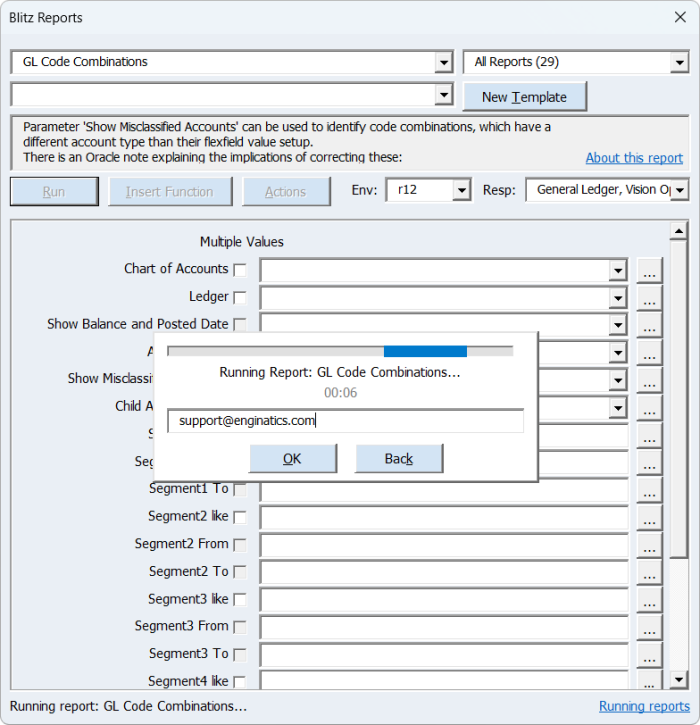The image size is (700, 725).
Task: Open Chart of Accounts value dropdown arrow
Action: click(x=618, y=270)
